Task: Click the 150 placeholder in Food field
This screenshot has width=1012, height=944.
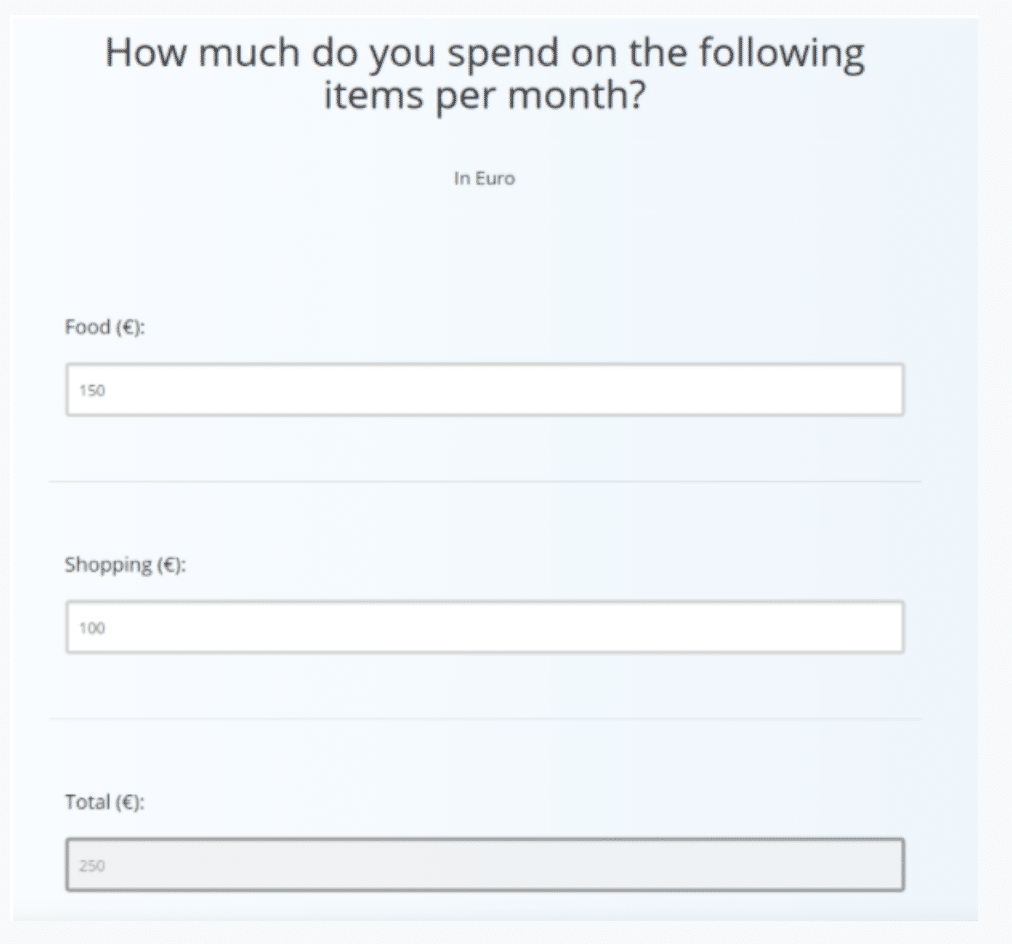Action: (x=92, y=391)
